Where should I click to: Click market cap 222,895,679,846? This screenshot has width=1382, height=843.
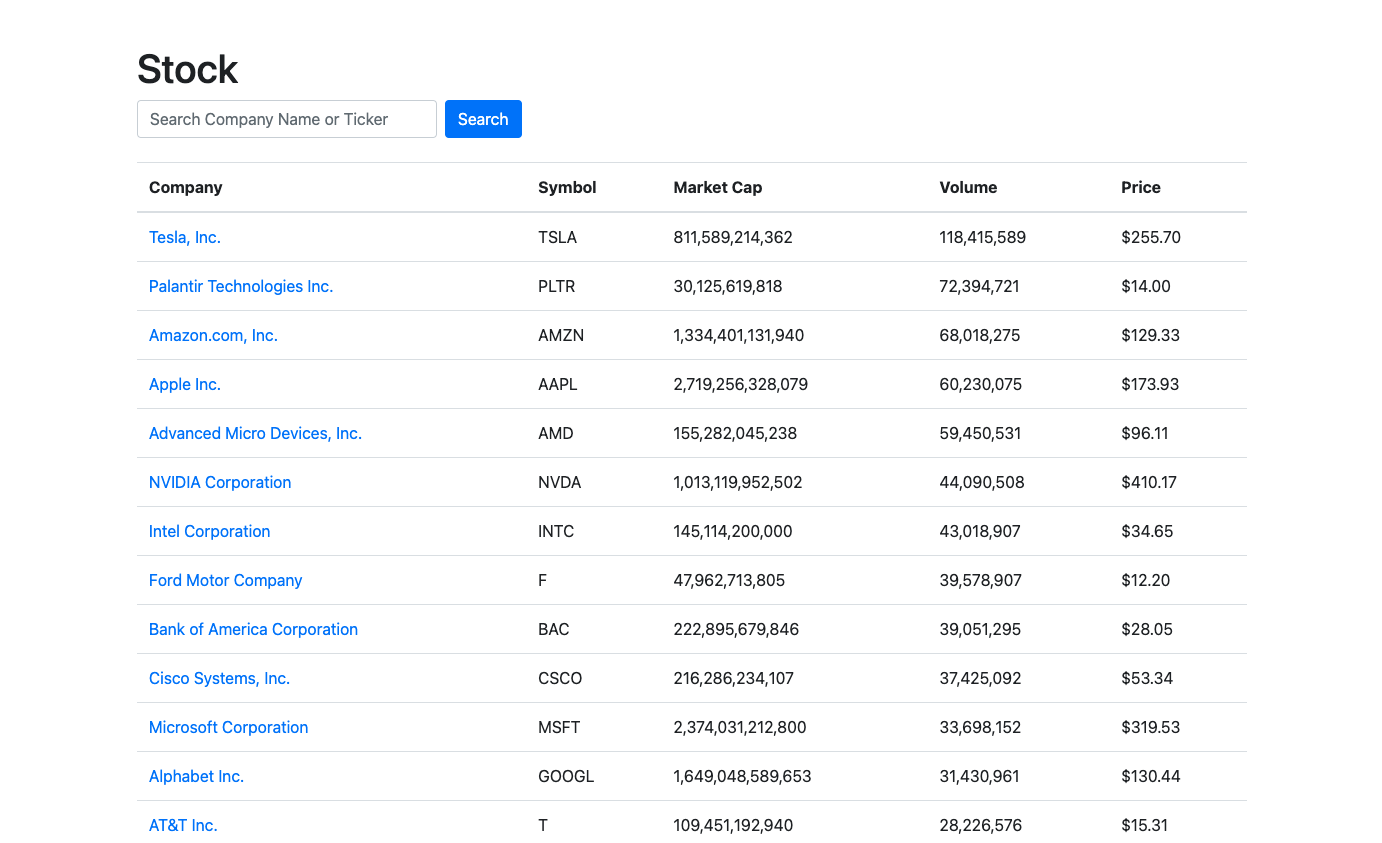click(737, 629)
